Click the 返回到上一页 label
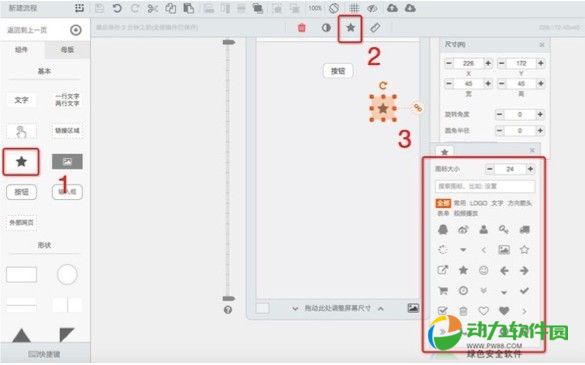The height and width of the screenshot is (365, 585). (27, 30)
